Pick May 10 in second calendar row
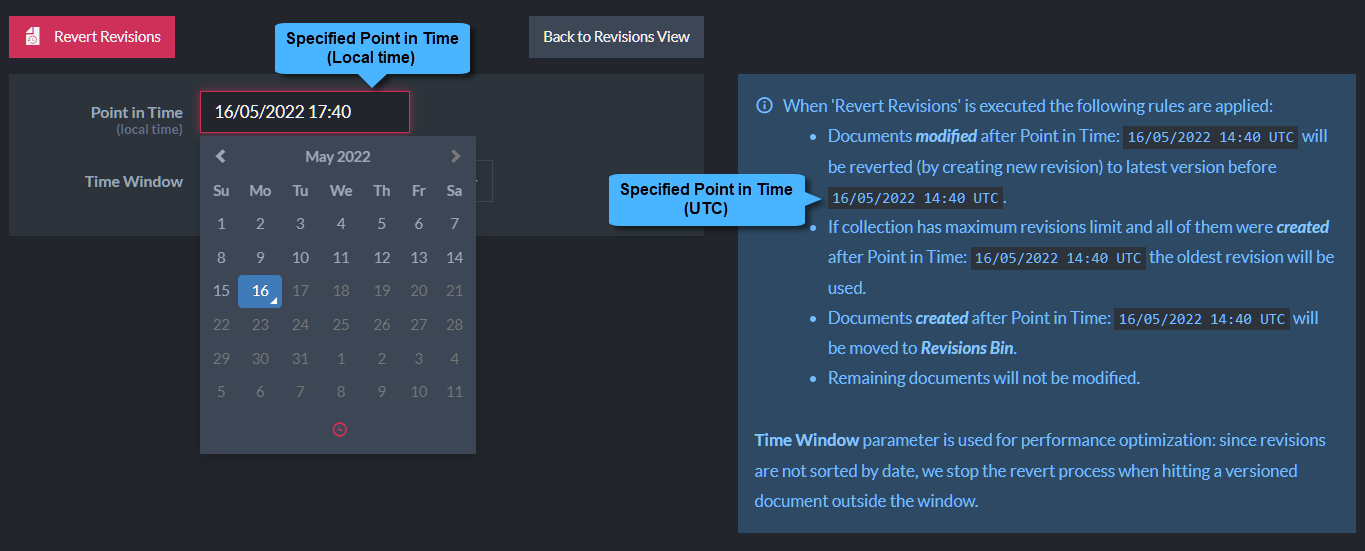The width and height of the screenshot is (1365, 551). (300, 257)
